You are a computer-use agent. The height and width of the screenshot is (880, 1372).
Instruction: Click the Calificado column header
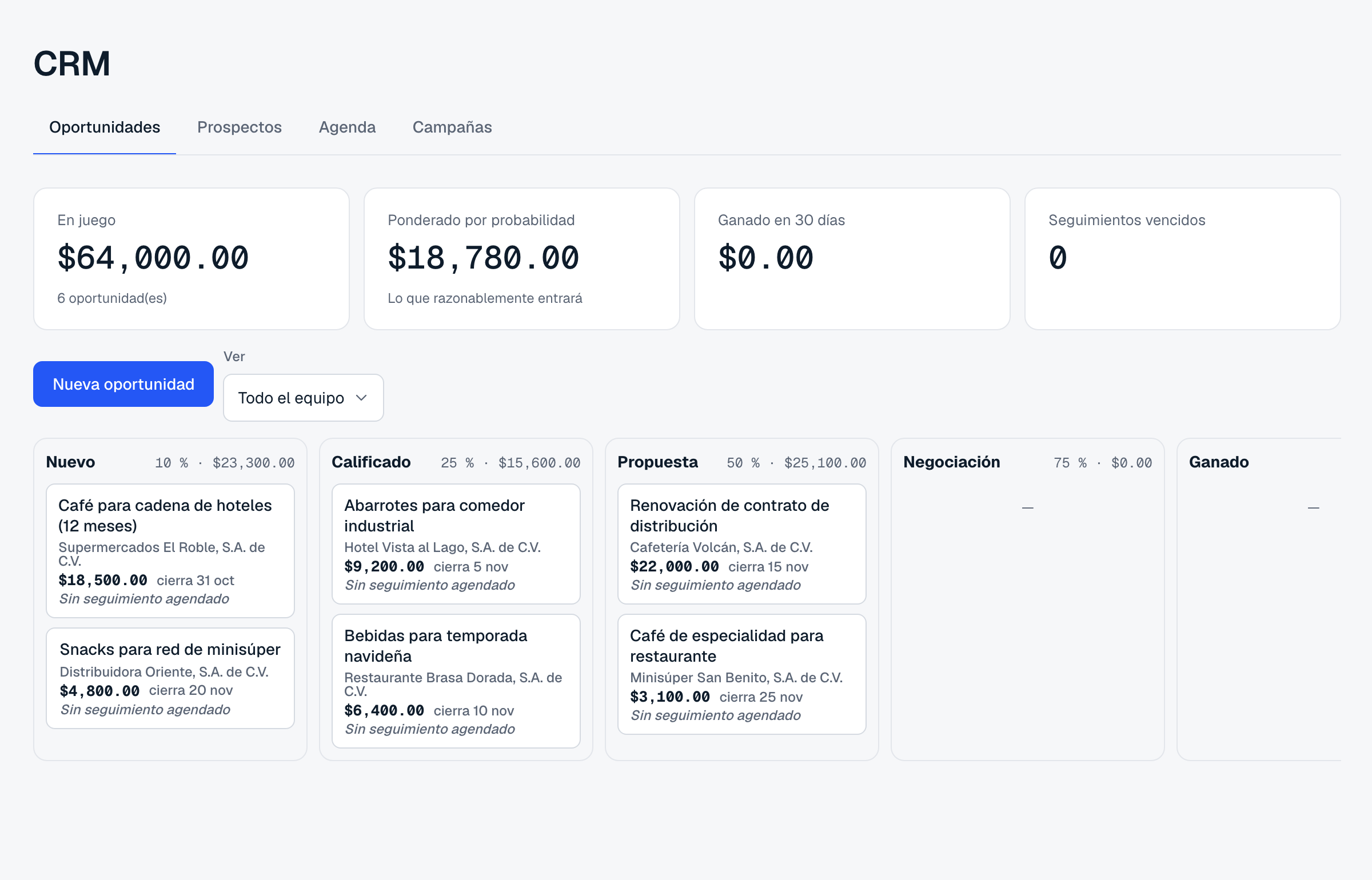point(371,462)
